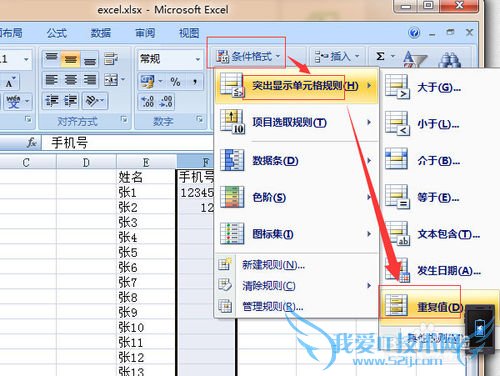Image resolution: width=500 pixels, height=376 pixels.
Task: Choose 新建规则 new rule option
Action: point(297,265)
